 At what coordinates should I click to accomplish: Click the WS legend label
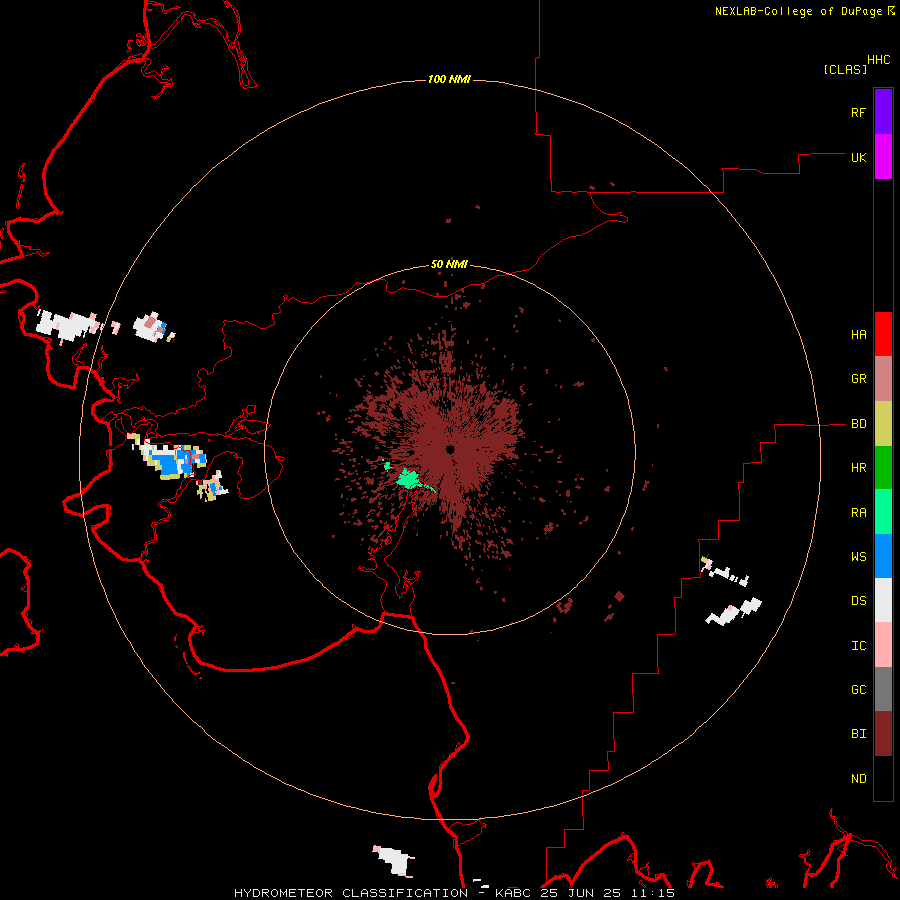858,556
